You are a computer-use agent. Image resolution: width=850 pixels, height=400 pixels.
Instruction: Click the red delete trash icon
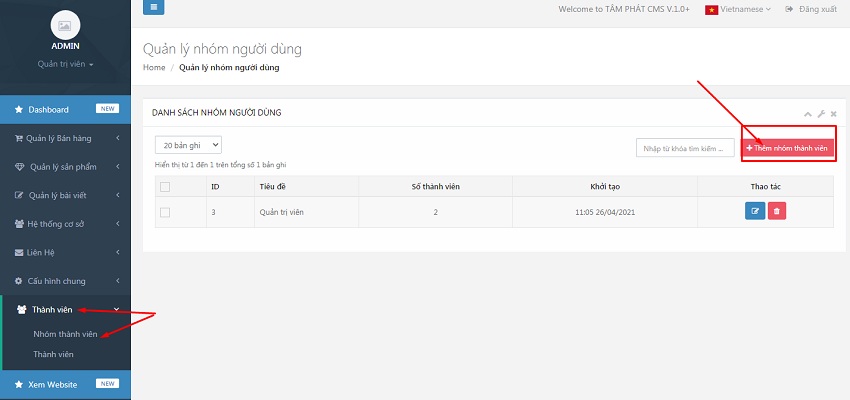(x=777, y=211)
